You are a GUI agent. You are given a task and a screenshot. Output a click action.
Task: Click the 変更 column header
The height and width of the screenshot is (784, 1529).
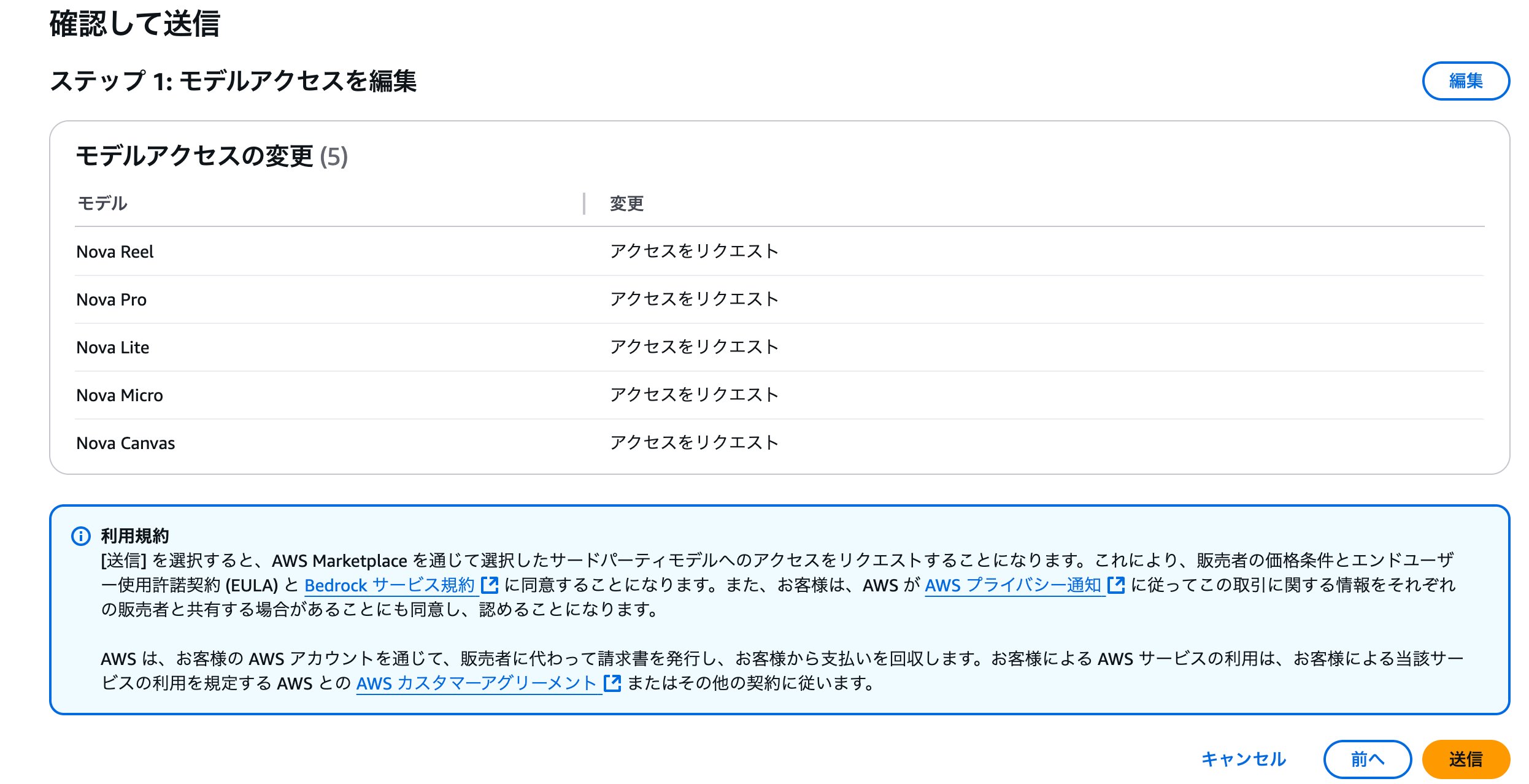[x=626, y=203]
